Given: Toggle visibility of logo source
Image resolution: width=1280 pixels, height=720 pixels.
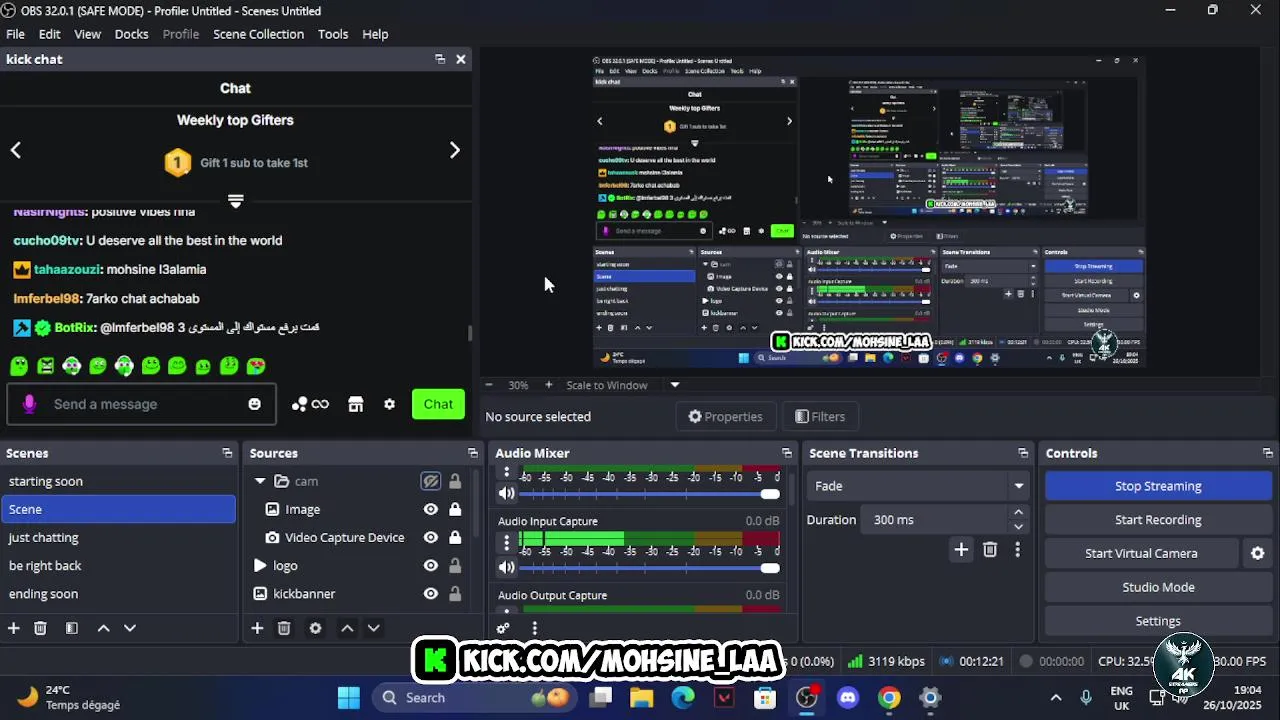Looking at the screenshot, I should 431,565.
